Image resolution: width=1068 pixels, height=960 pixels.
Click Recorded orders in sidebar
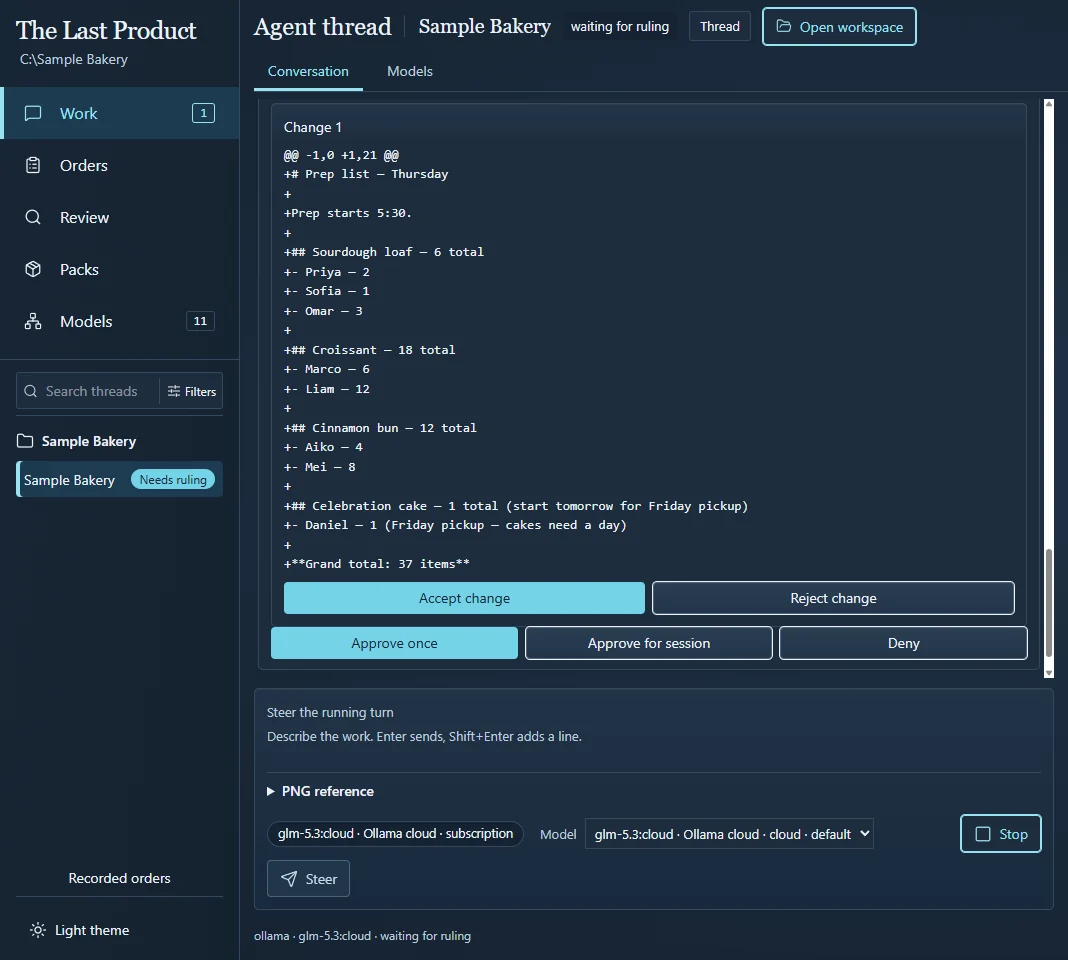tap(119, 878)
